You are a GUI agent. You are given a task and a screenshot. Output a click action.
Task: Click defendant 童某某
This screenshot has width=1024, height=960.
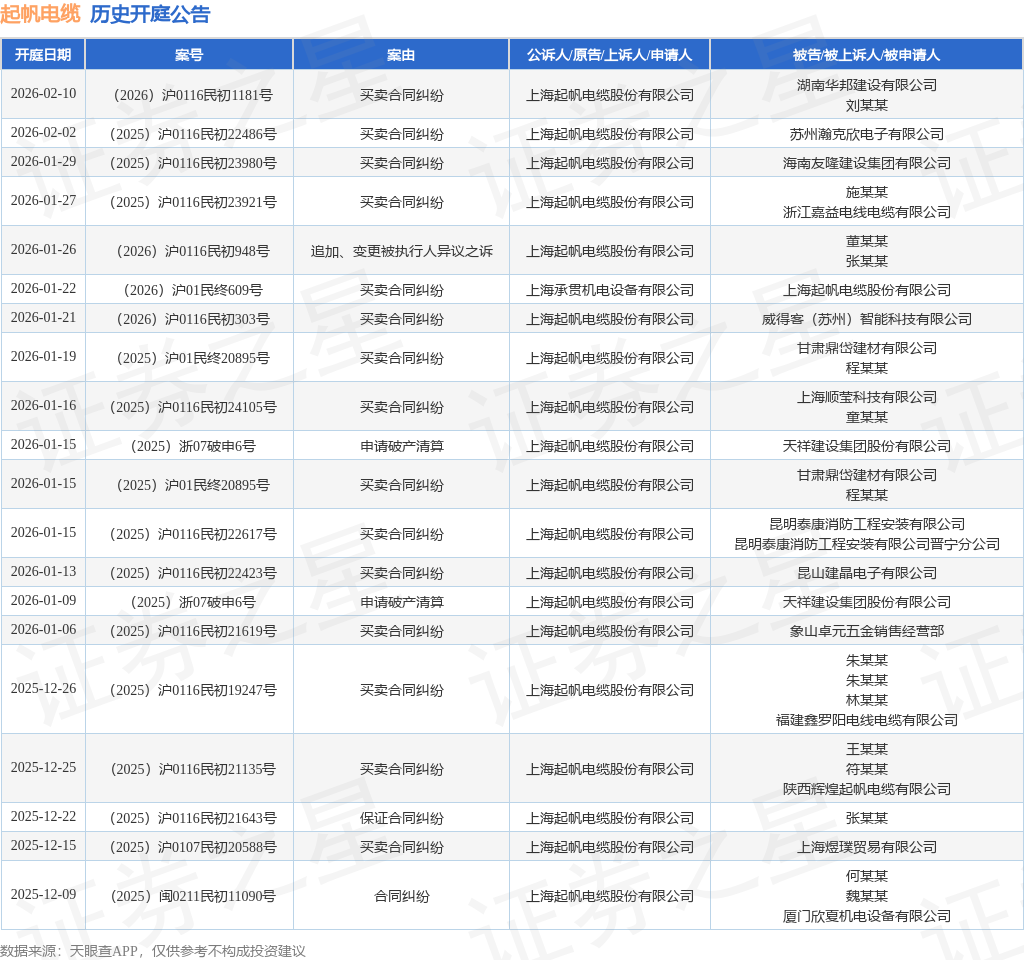tap(867, 417)
